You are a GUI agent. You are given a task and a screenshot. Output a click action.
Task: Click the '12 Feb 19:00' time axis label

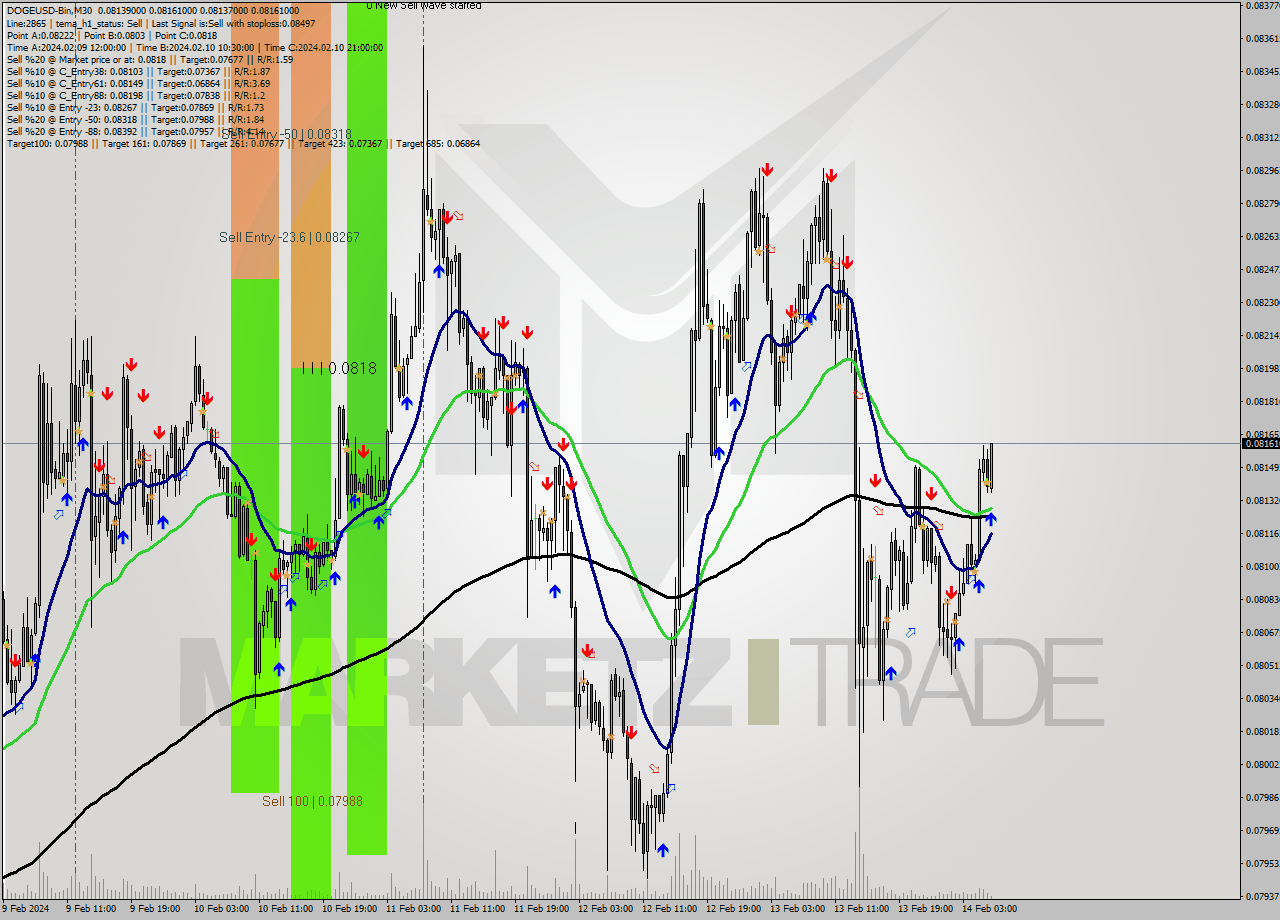733,908
